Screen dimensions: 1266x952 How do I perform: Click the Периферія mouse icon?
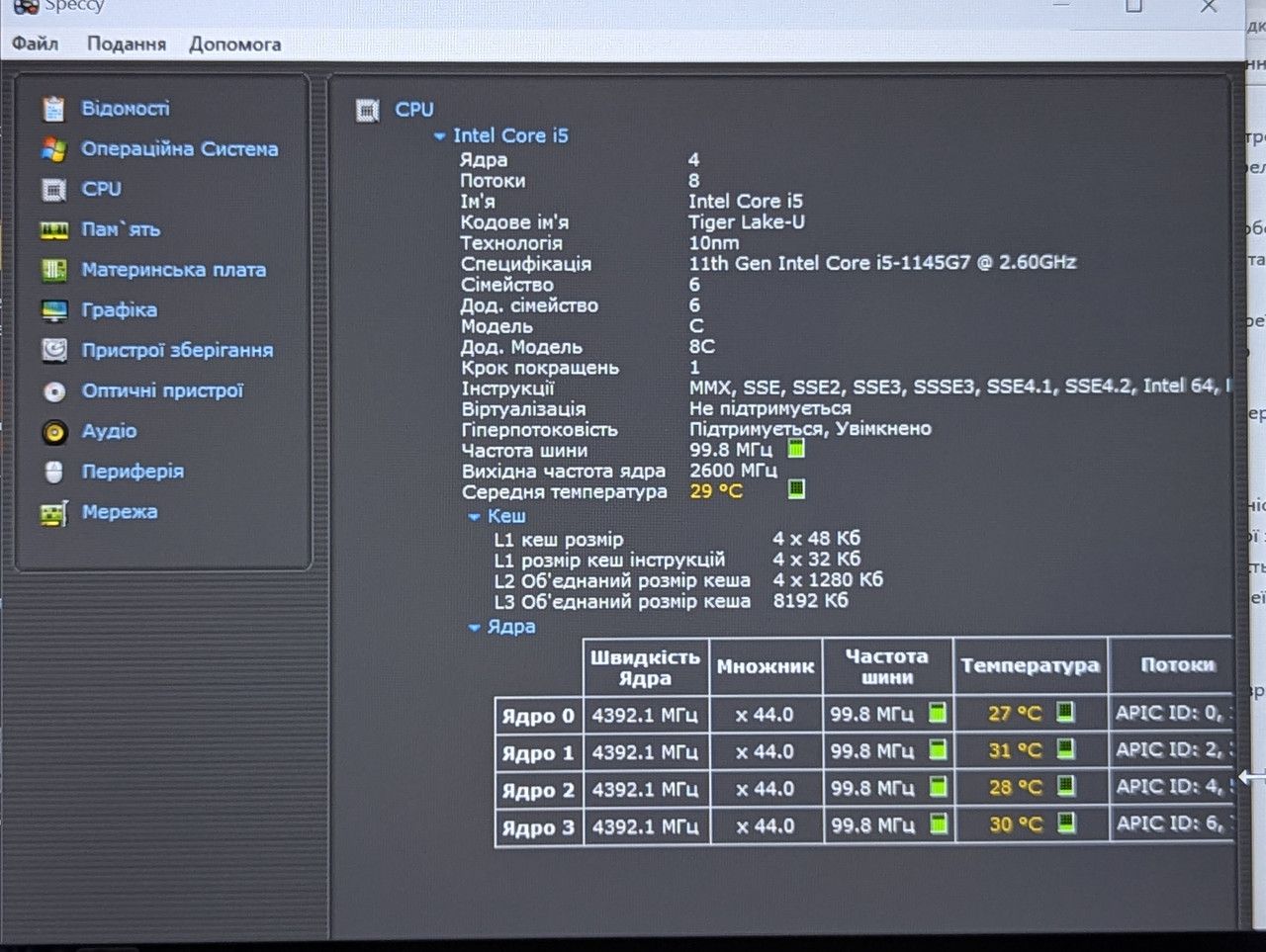53,473
